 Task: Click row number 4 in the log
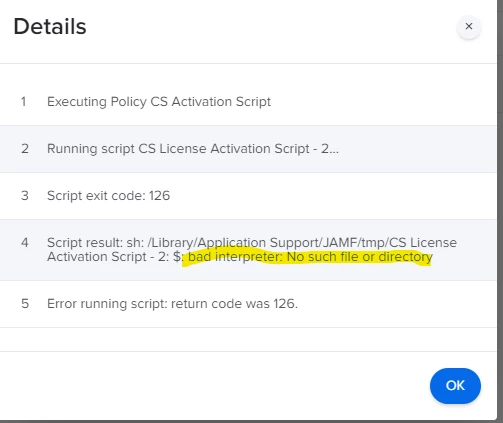point(25,243)
